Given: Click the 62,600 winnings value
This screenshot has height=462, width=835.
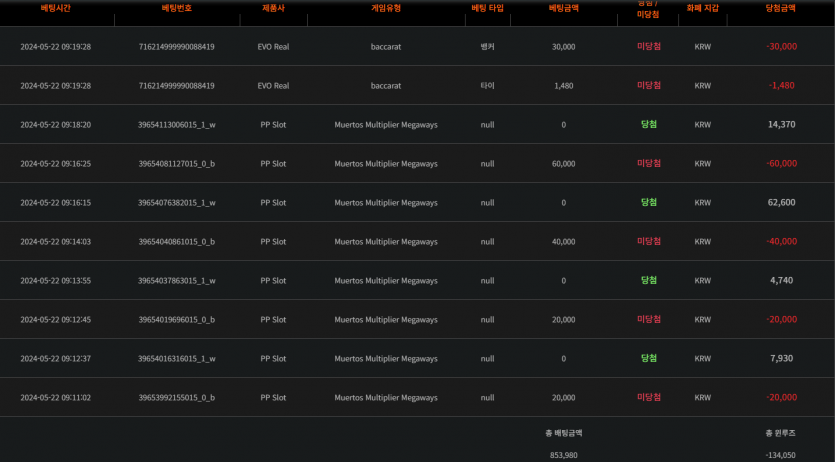Looking at the screenshot, I should click(x=781, y=202).
